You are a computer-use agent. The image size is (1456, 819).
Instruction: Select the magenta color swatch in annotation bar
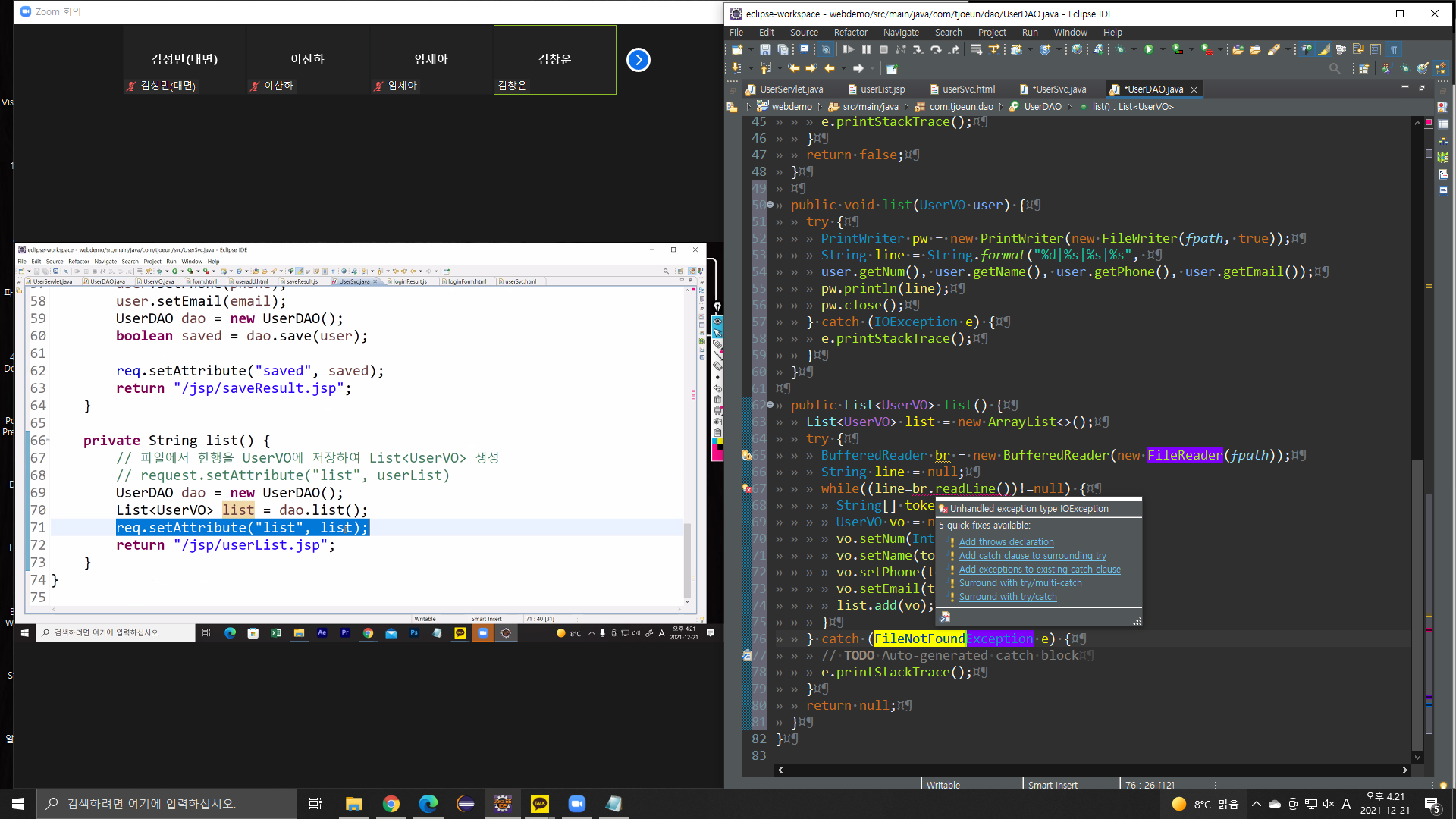coord(717,454)
